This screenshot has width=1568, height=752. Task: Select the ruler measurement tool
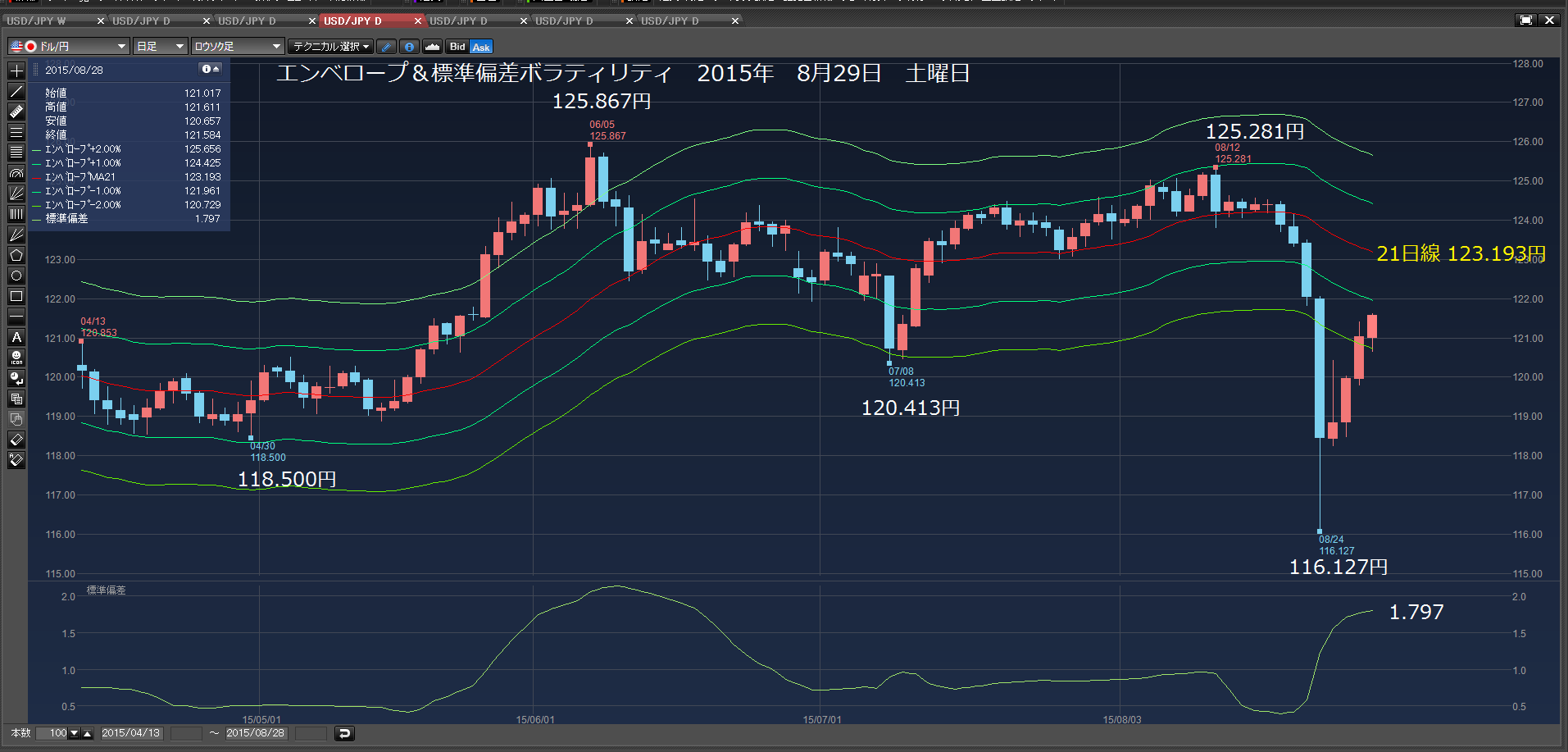tap(16, 112)
